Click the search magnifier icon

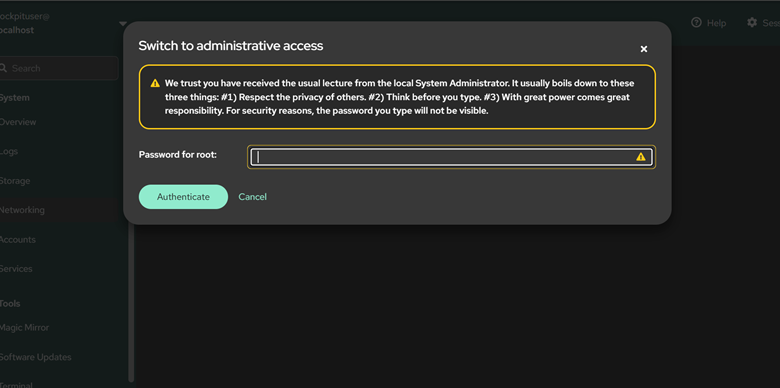[x=3, y=68]
